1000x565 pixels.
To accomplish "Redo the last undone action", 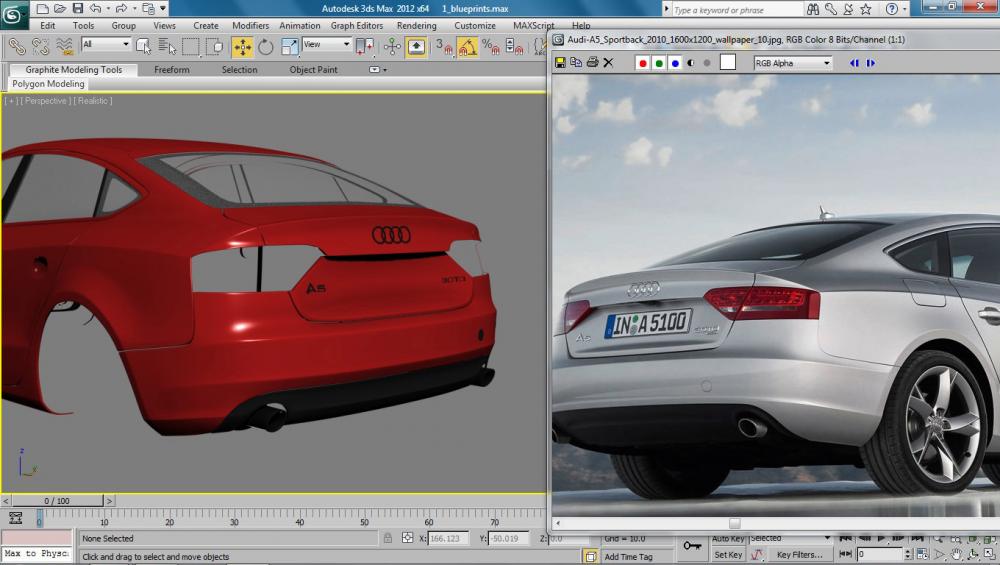I will pyautogui.click(x=122, y=8).
